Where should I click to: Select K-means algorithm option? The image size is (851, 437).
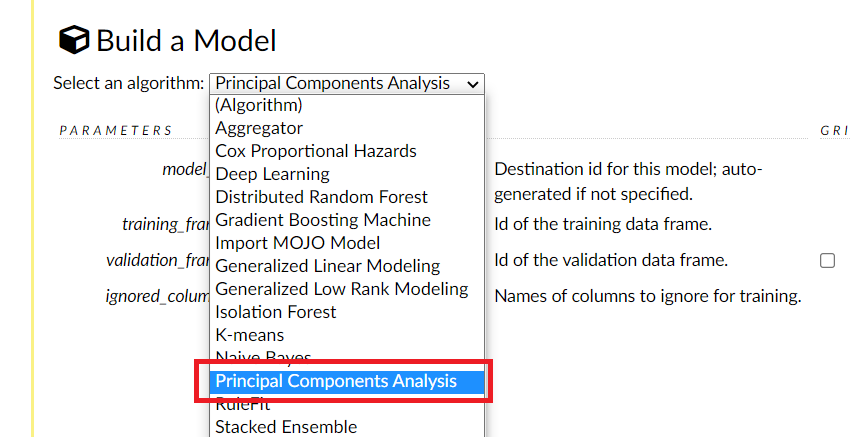click(x=250, y=335)
